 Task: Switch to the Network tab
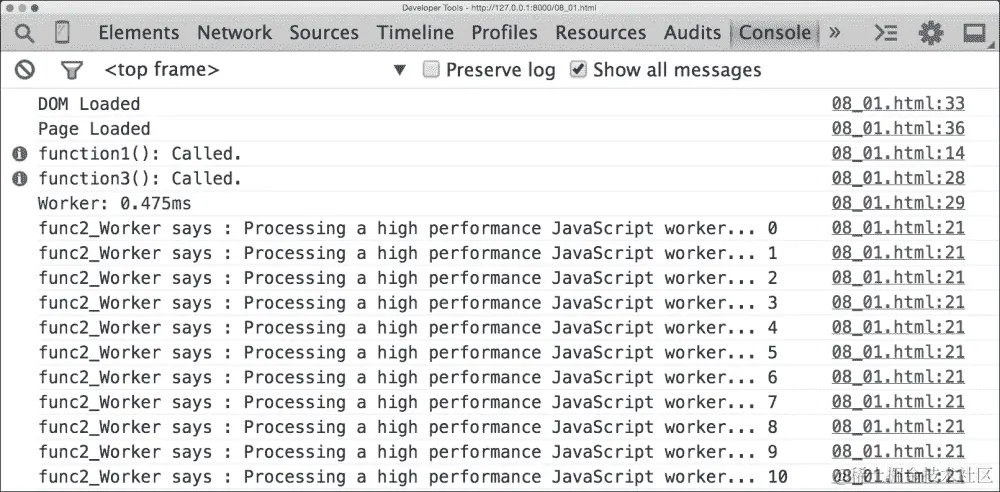pyautogui.click(x=234, y=33)
